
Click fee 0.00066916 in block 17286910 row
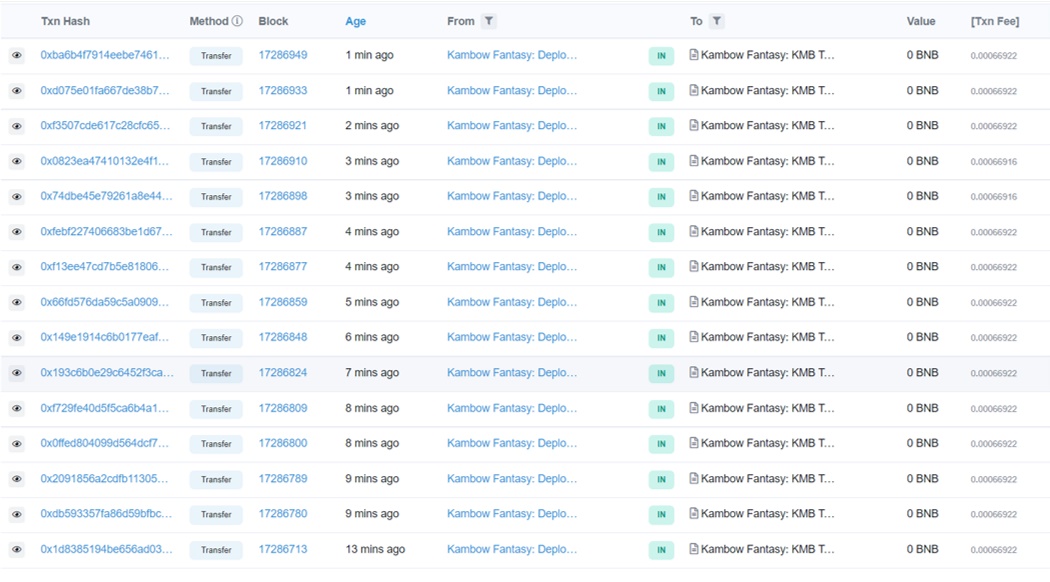(x=994, y=161)
